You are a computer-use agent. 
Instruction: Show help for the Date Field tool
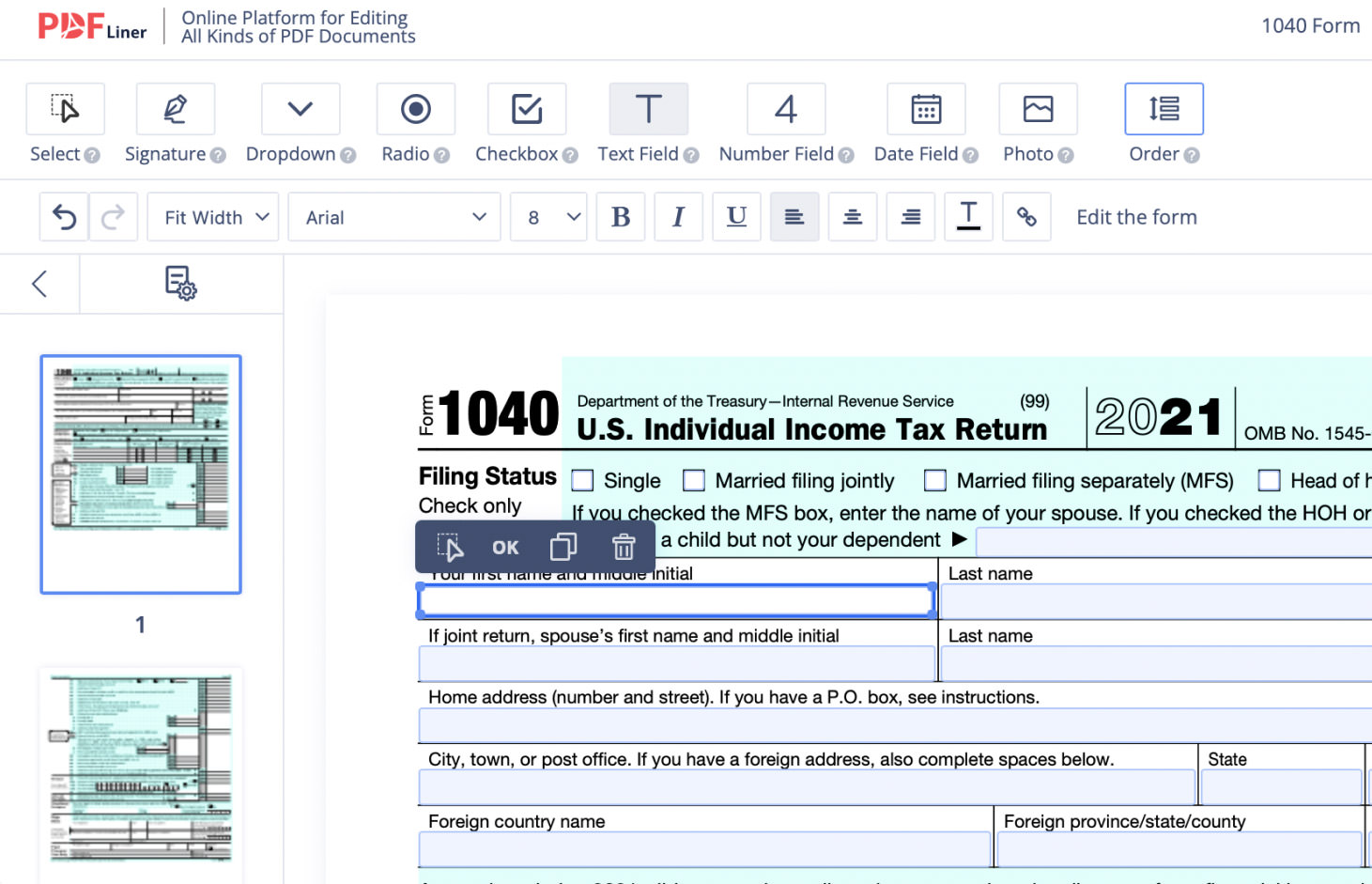[971, 155]
